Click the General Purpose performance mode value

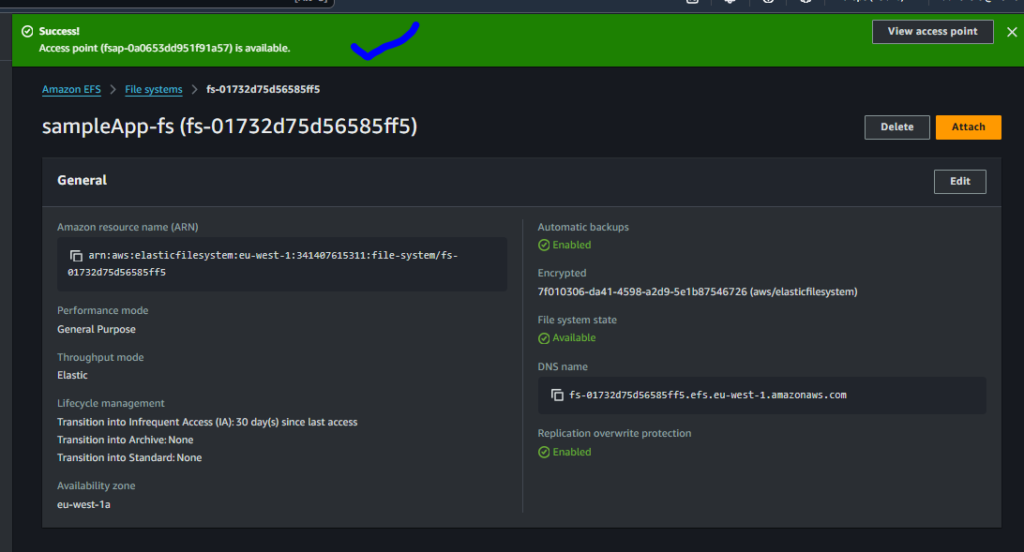96,329
